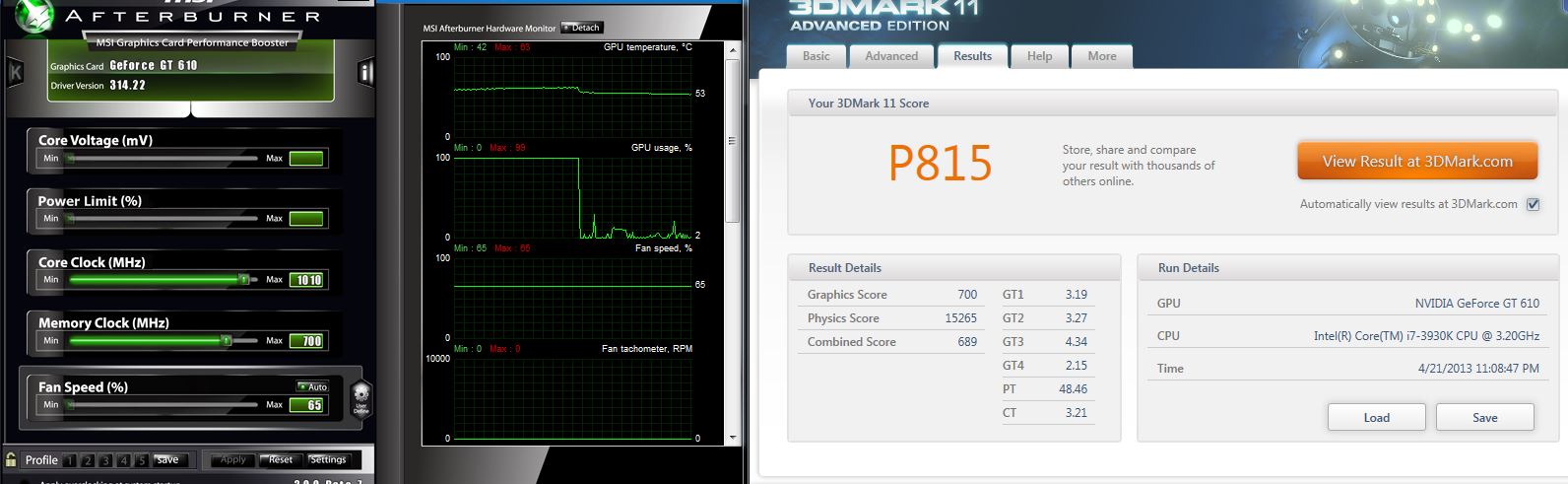Click the Core Clock slider handle
Image resolution: width=1568 pixels, height=484 pixels.
pyautogui.click(x=243, y=280)
